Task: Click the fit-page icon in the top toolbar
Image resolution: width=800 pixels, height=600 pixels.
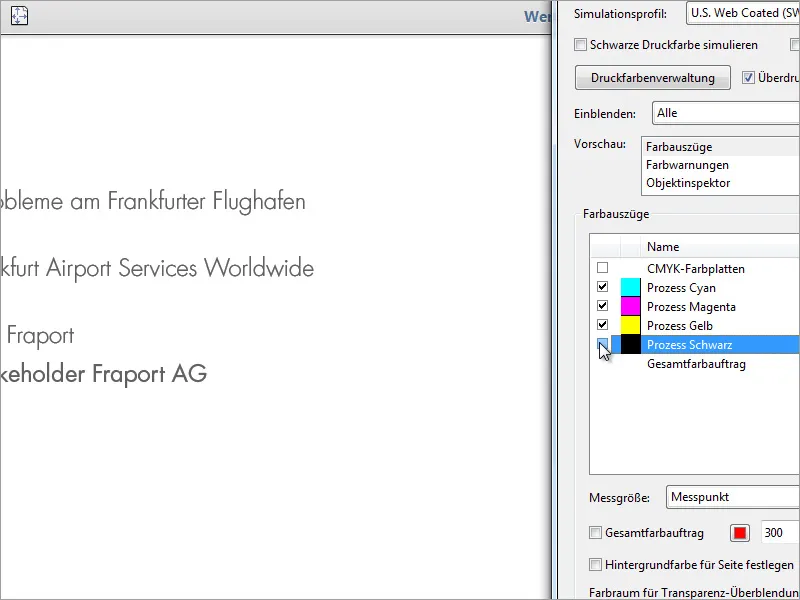Action: coord(19,15)
